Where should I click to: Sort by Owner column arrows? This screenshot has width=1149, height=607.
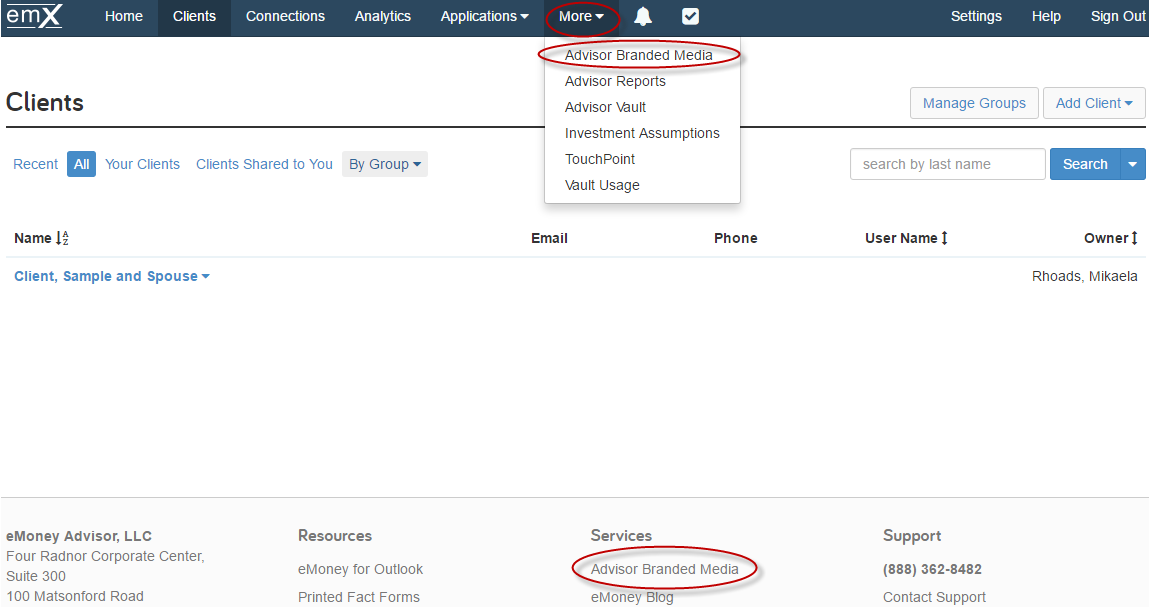[x=1134, y=238]
